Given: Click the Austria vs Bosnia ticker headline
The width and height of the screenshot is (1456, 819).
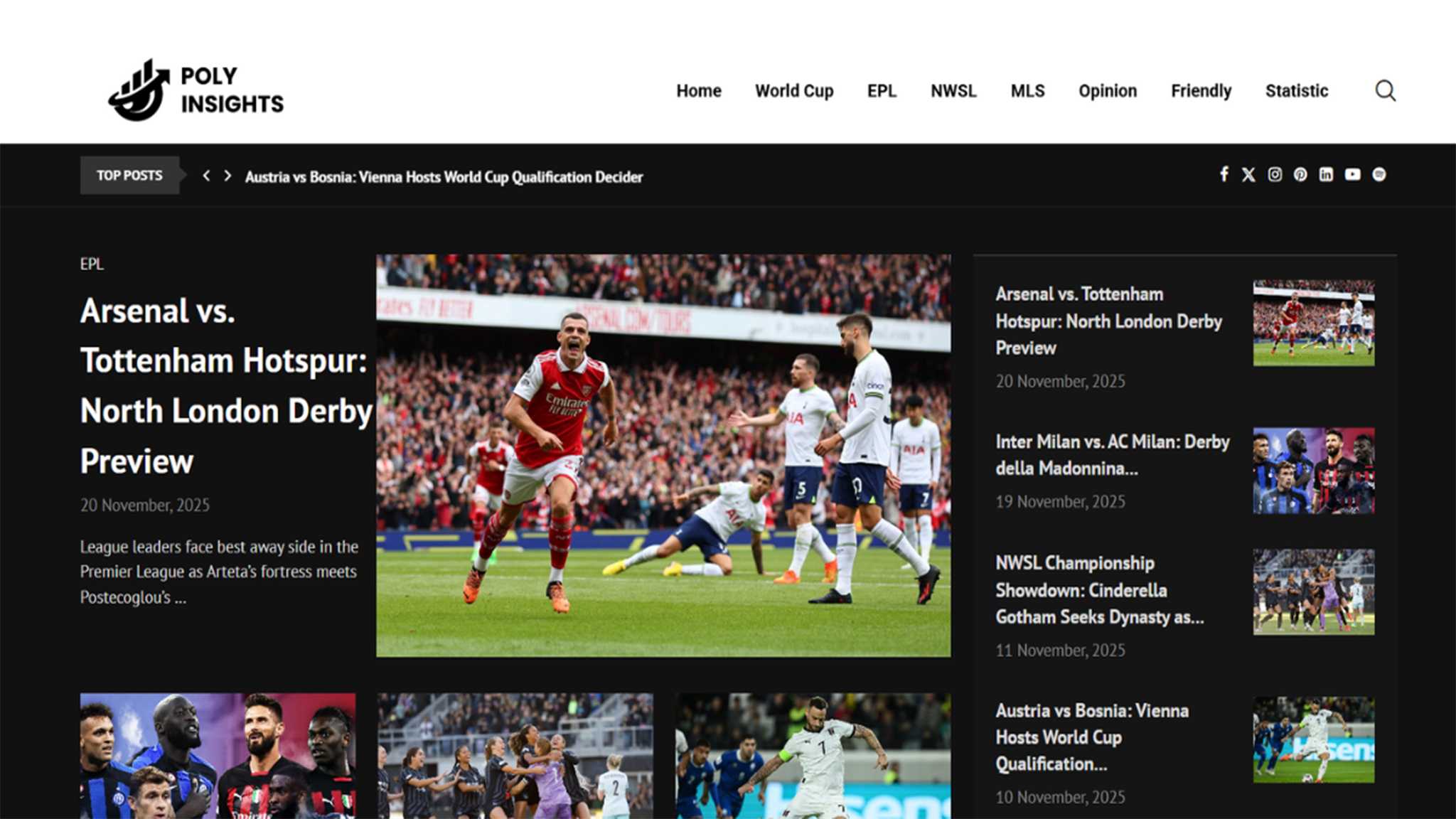Looking at the screenshot, I should click(444, 177).
